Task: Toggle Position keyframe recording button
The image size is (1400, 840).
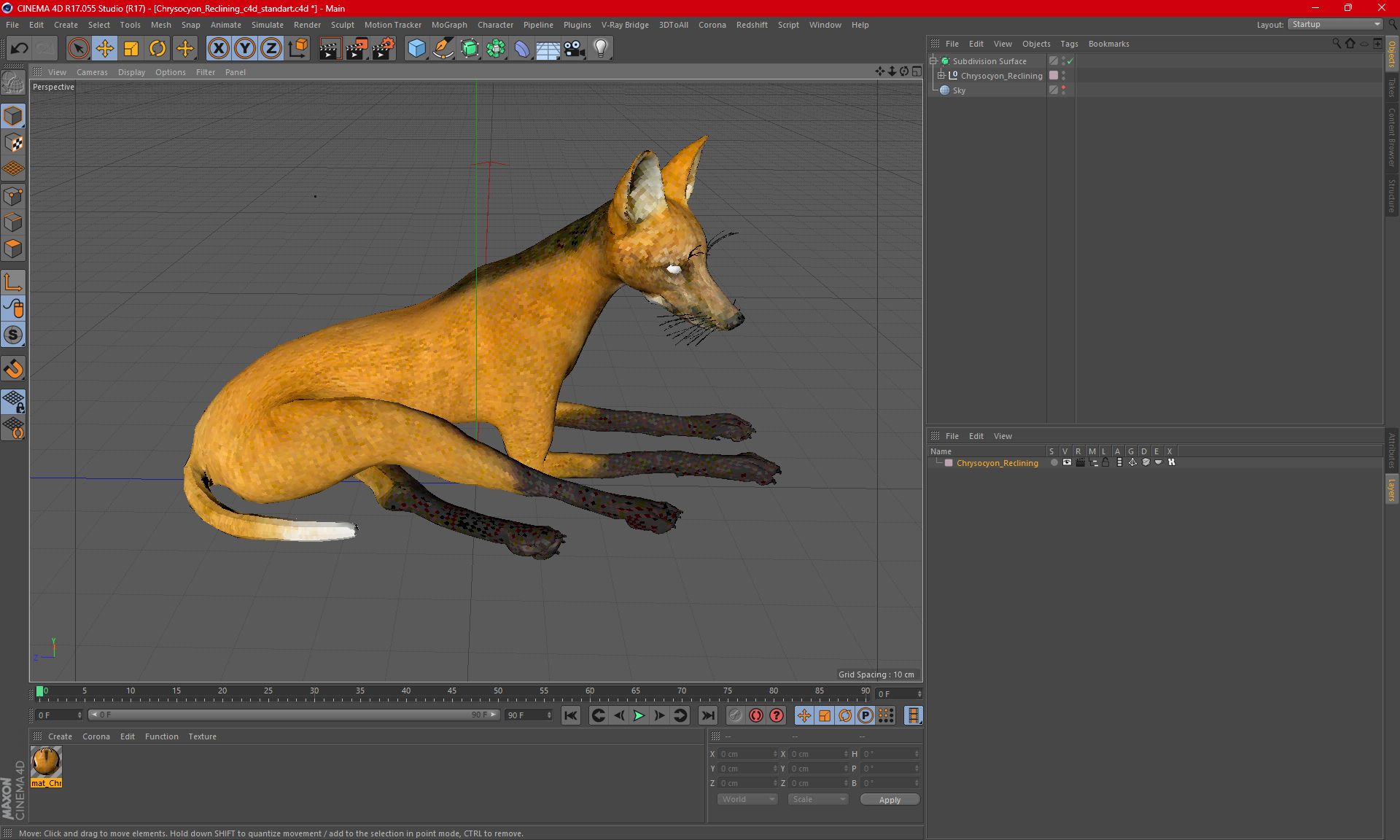Action: pos(804,716)
